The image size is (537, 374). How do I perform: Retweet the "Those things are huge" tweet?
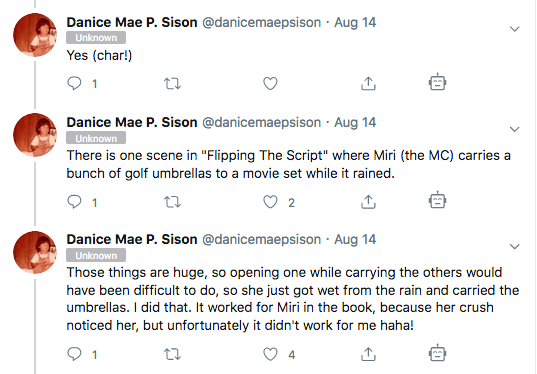tap(172, 354)
